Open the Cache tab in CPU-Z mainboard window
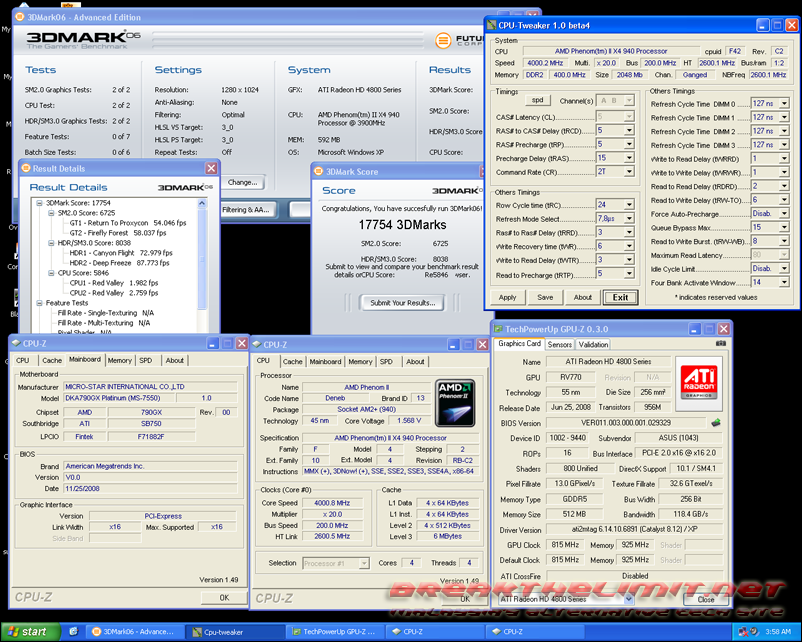The width and height of the screenshot is (802, 642). point(52,360)
